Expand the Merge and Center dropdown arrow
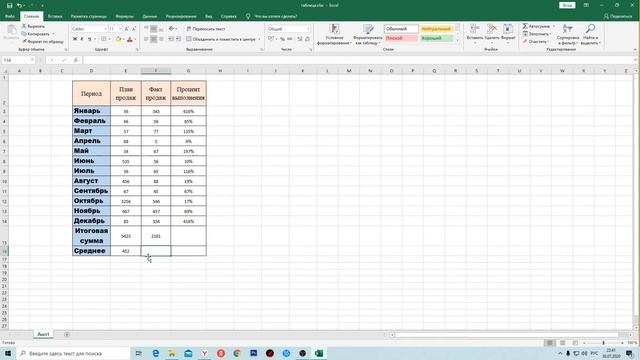 point(260,39)
